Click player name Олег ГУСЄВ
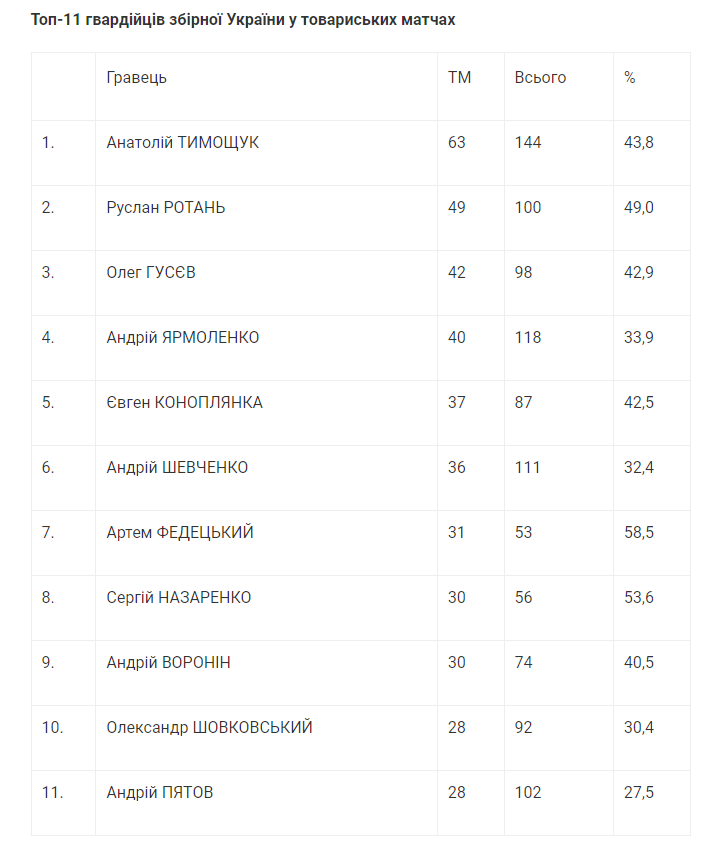Viewport: 703px width, 851px height. click(x=151, y=273)
